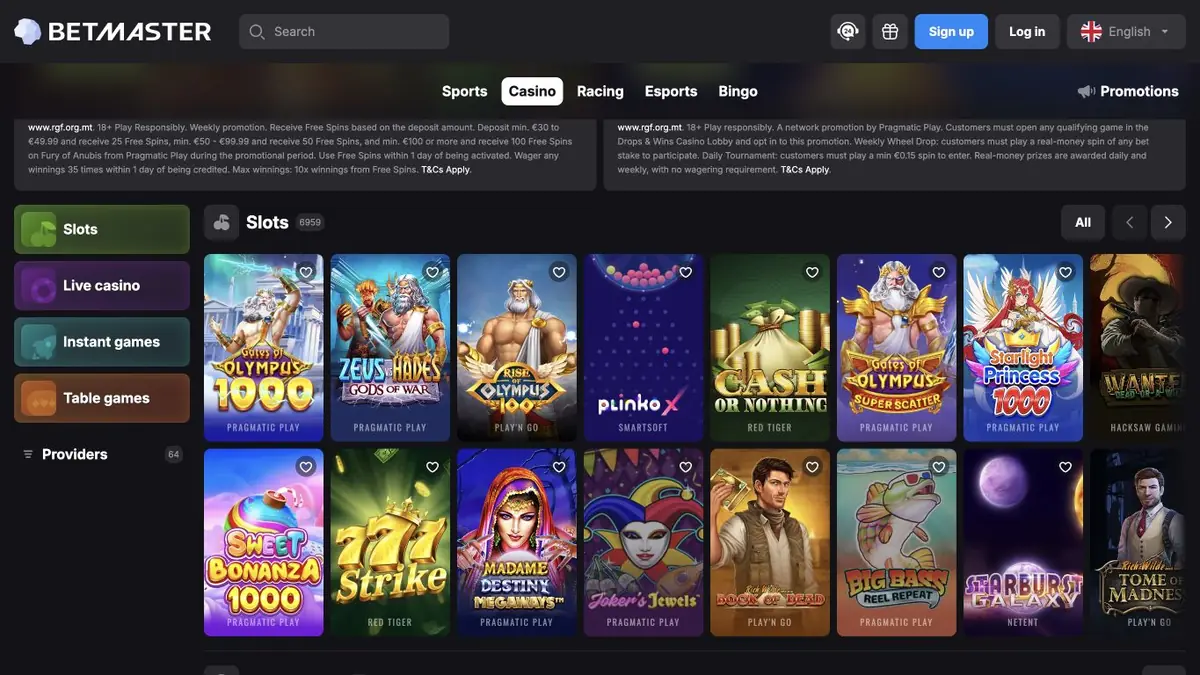Open the English language dropdown

1126,32
